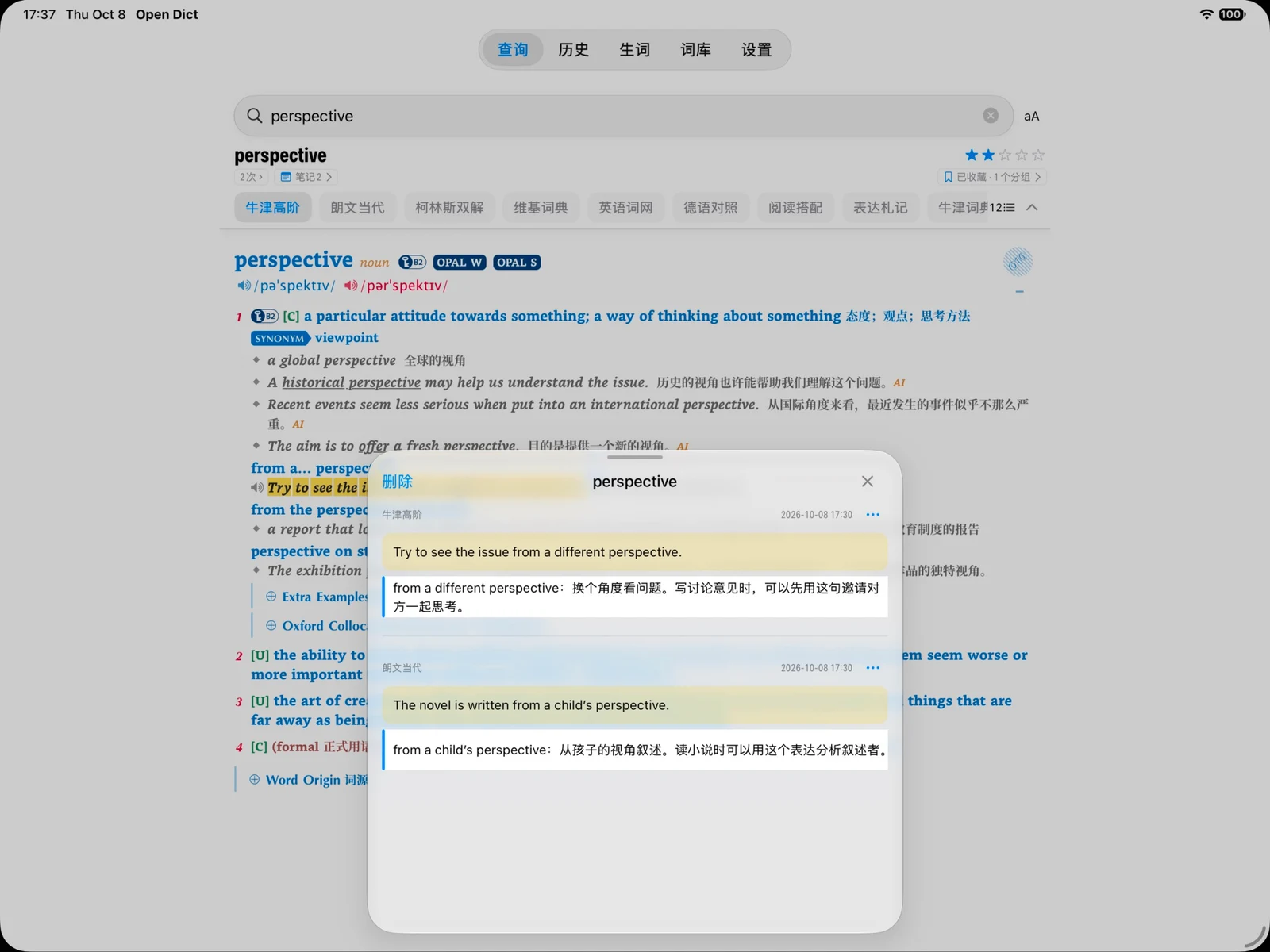Screen dimensions: 1270x952
Task: Tap the perspective search input field
Action: (x=623, y=116)
